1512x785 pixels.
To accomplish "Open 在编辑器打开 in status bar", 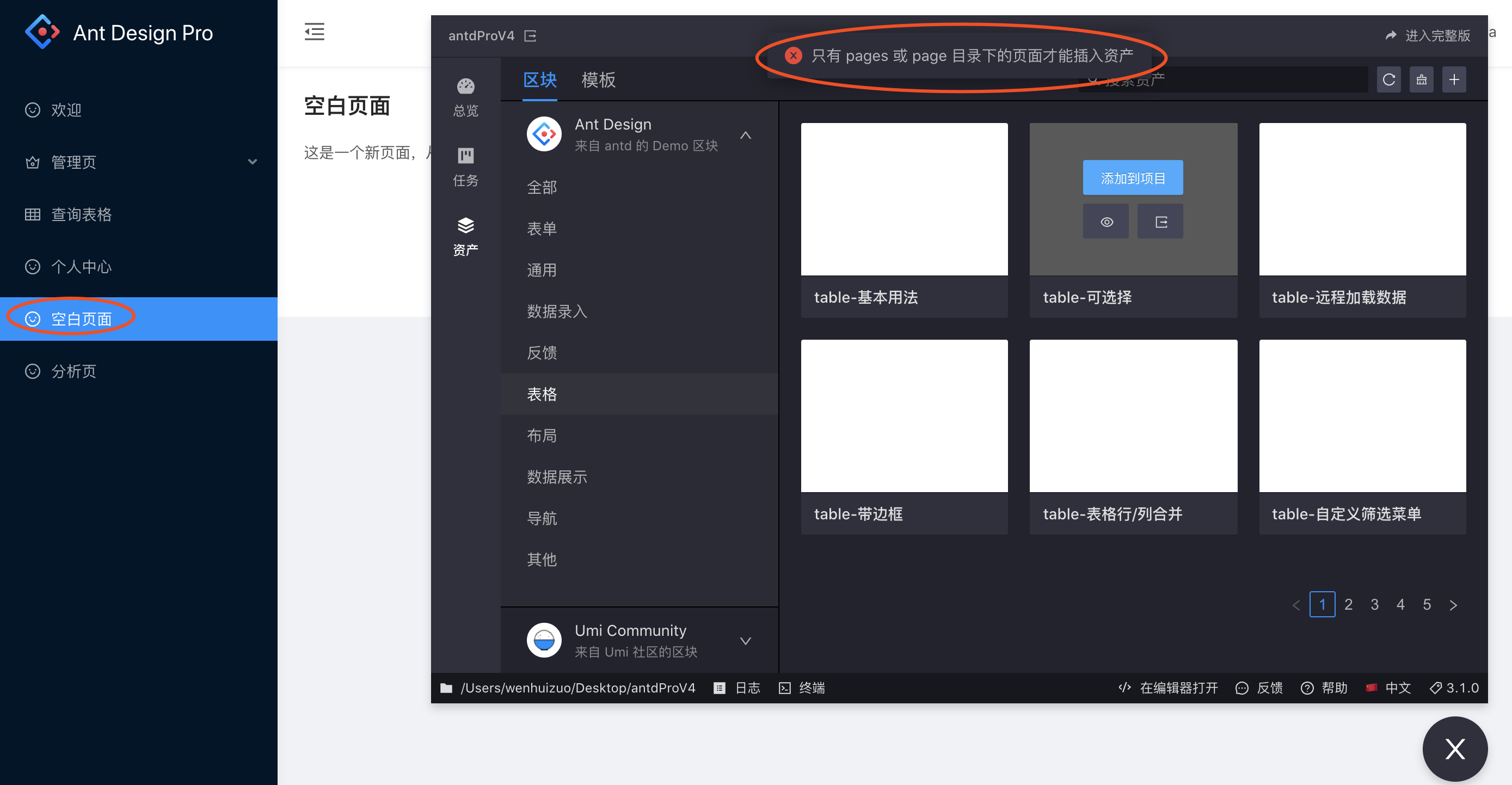I will click(x=1169, y=688).
